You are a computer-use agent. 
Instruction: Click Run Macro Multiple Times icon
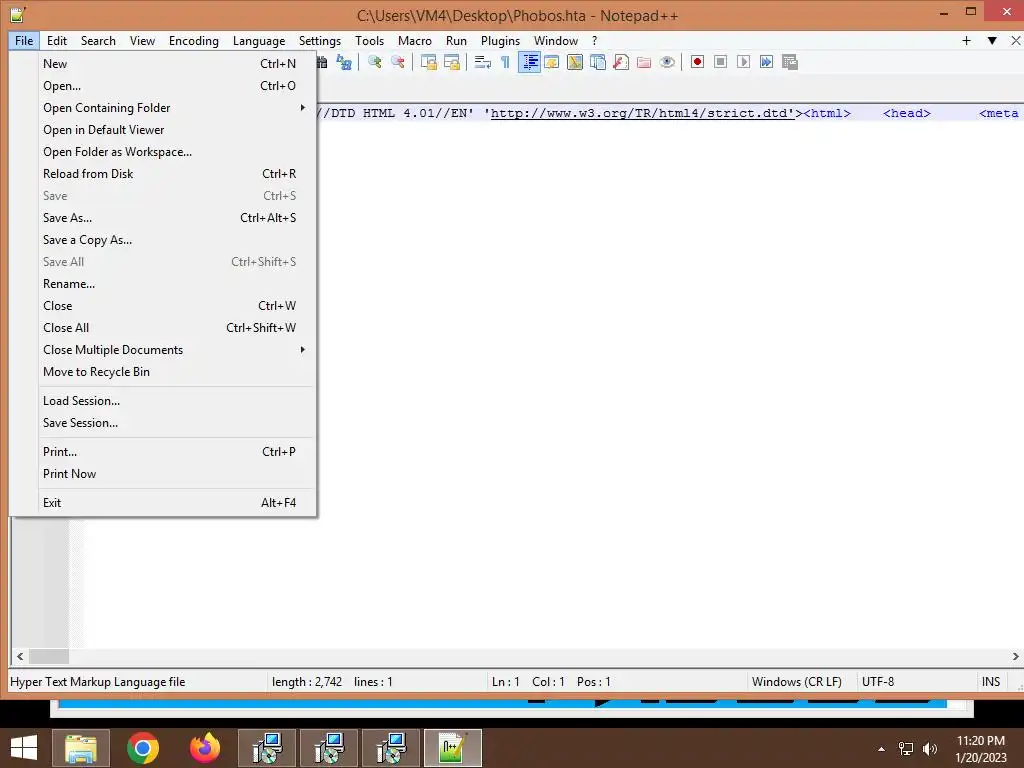766,62
